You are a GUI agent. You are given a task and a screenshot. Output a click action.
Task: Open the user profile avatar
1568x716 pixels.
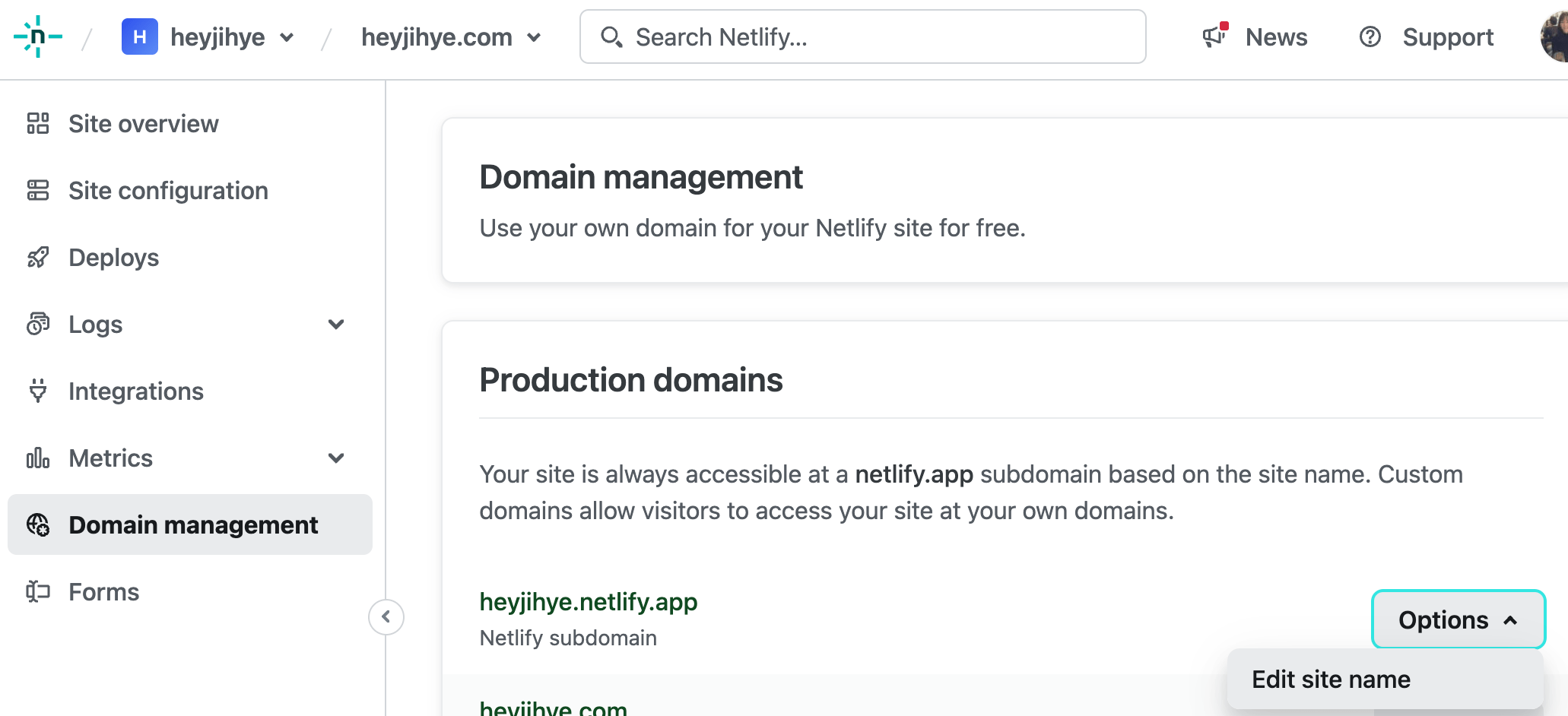point(1554,36)
